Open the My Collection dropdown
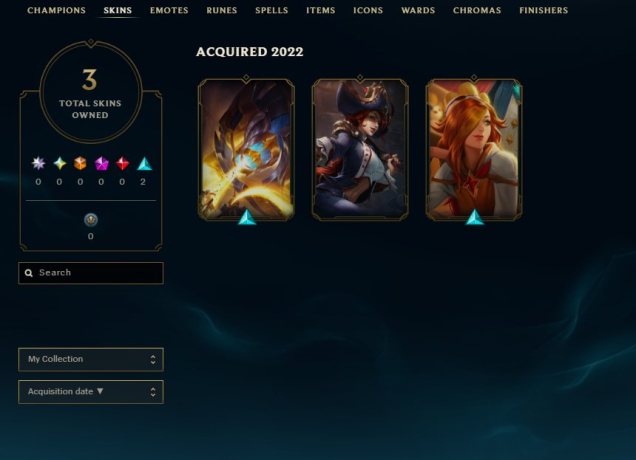The width and height of the screenshot is (636, 460). pos(91,359)
